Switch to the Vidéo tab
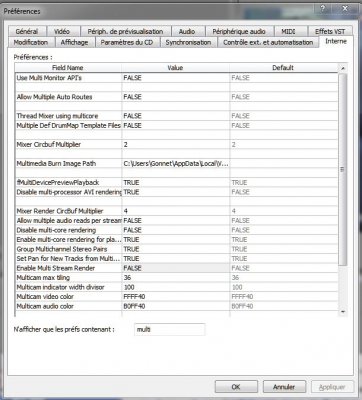The height and width of the screenshot is (400, 362). point(62,31)
